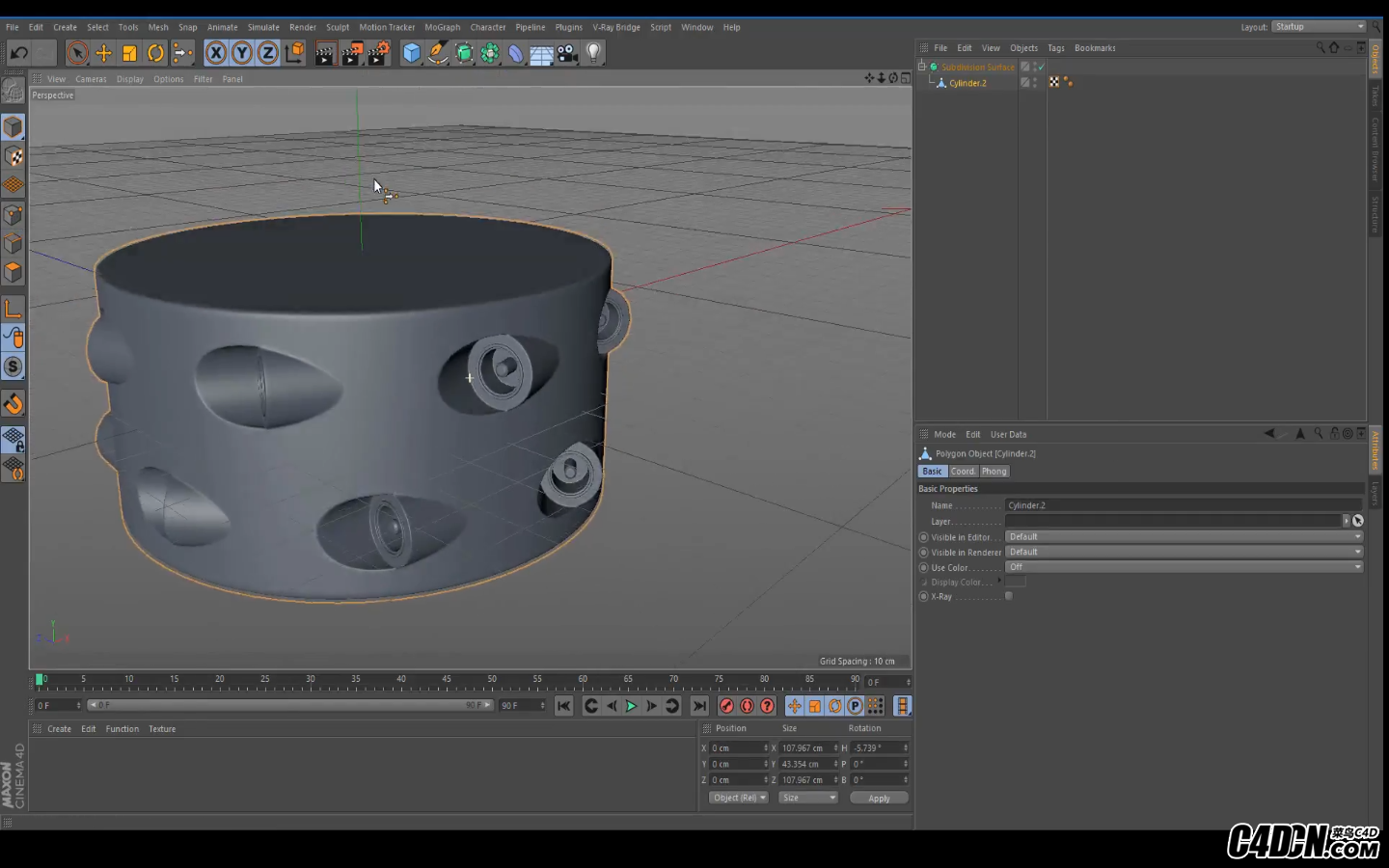Select the Scale tool

[129, 53]
